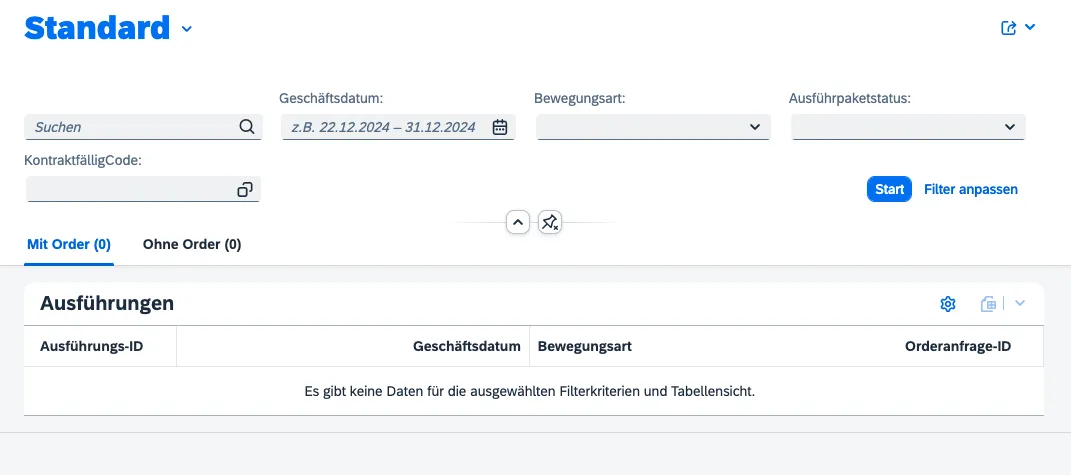
Task: Click the export to spreadsheet icon
Action: 989,304
